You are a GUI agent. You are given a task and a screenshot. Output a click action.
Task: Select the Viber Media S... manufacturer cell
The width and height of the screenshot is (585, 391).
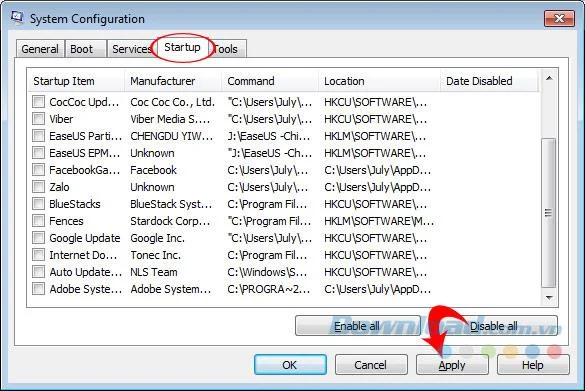(170, 119)
